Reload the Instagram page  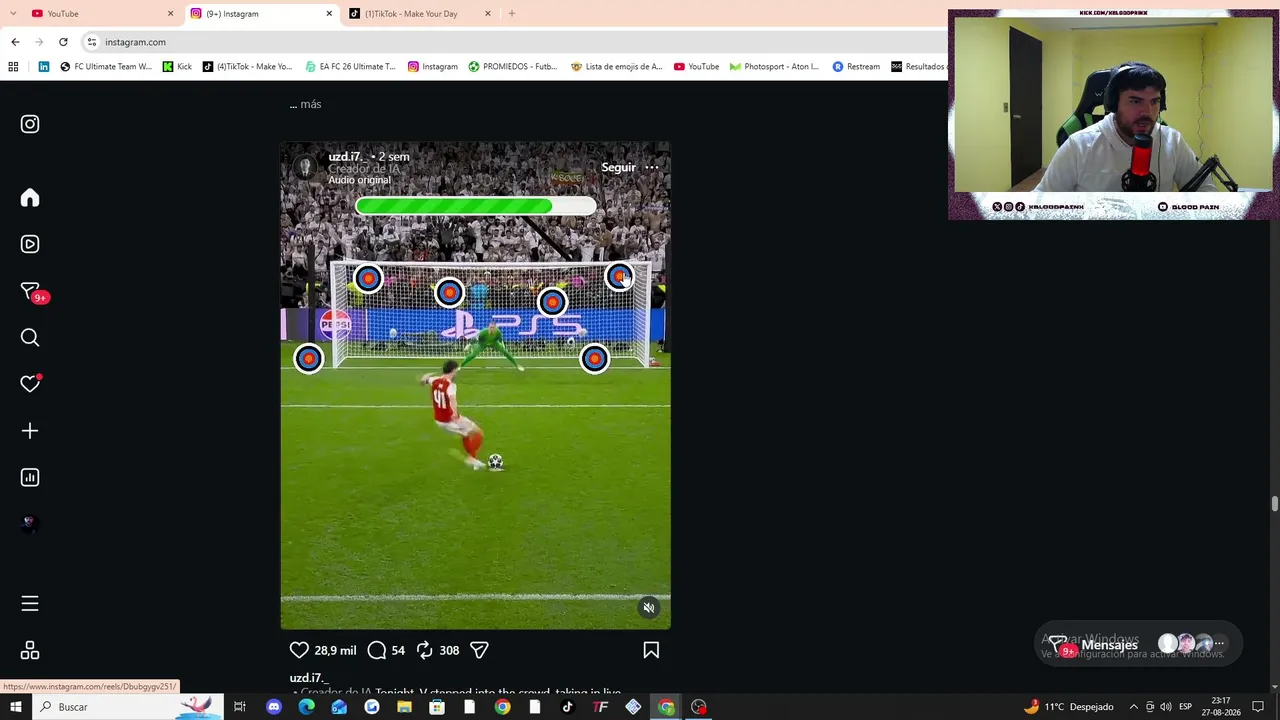coord(63,42)
